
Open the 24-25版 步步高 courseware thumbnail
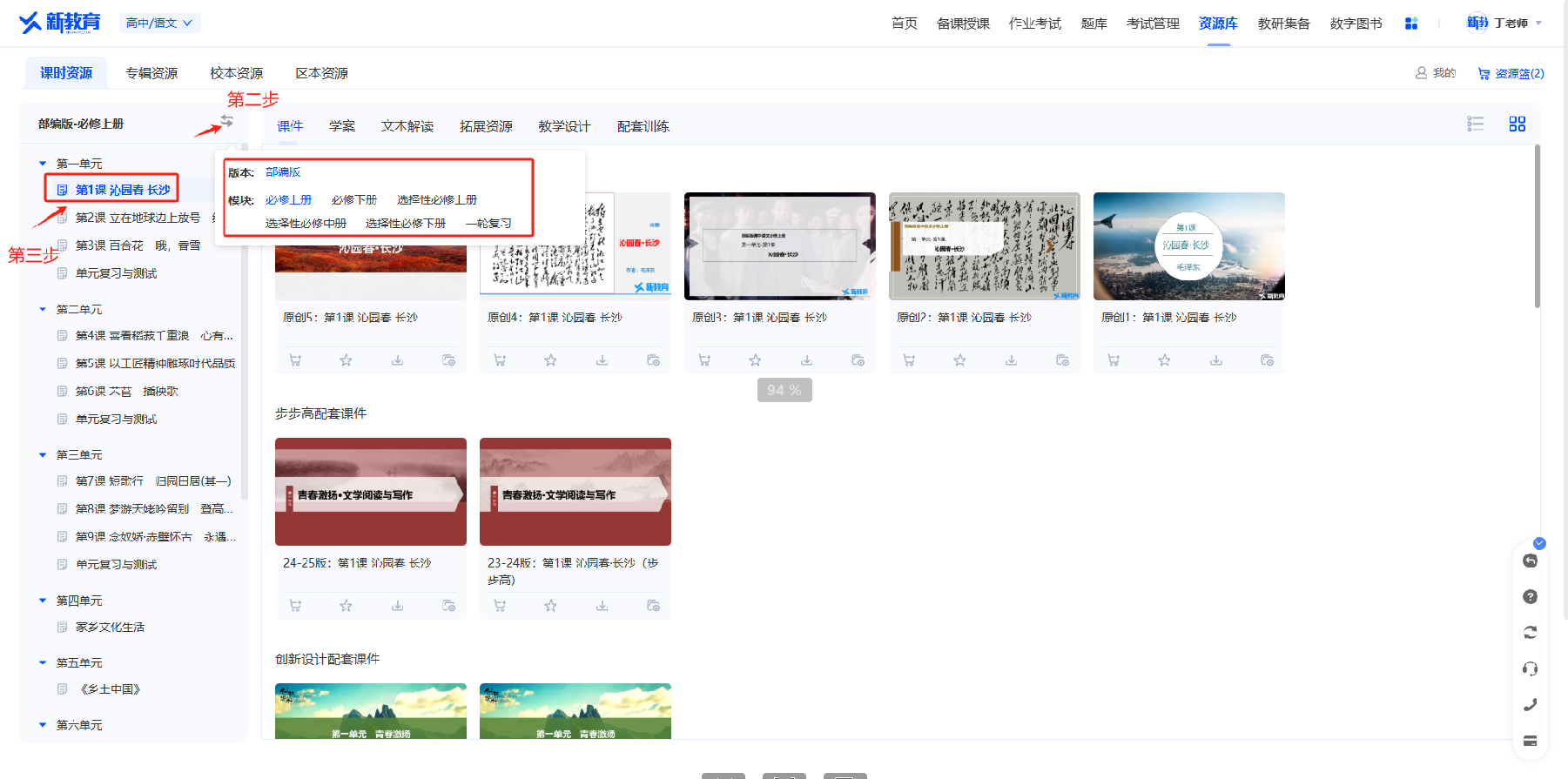click(x=371, y=492)
